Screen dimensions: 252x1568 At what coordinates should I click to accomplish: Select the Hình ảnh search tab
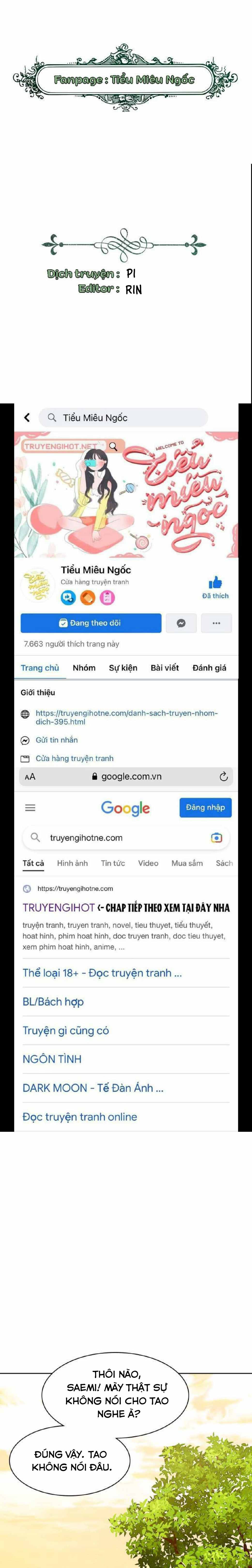pyautogui.click(x=72, y=863)
